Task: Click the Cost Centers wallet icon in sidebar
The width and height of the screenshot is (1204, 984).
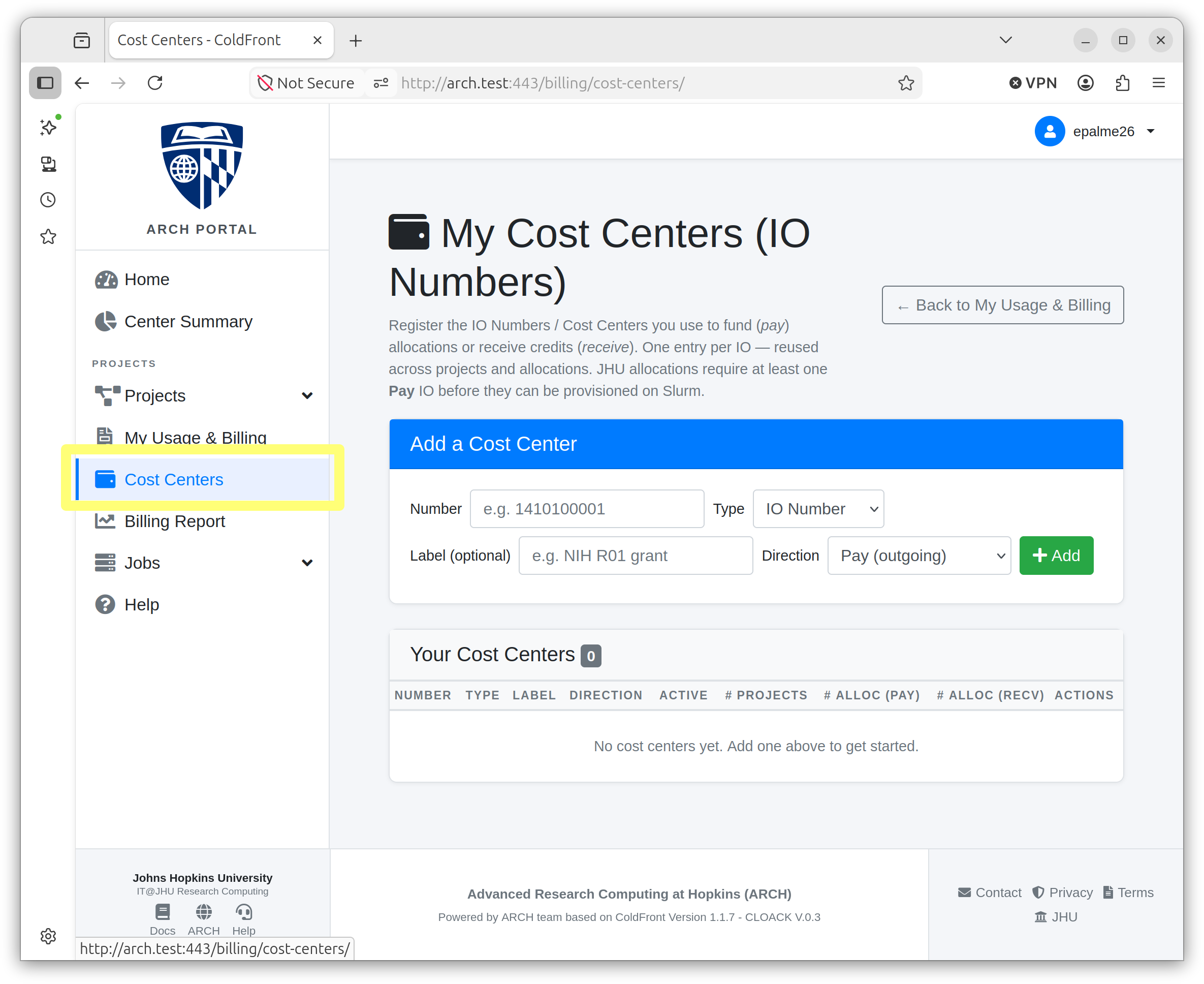Action: pyautogui.click(x=105, y=479)
